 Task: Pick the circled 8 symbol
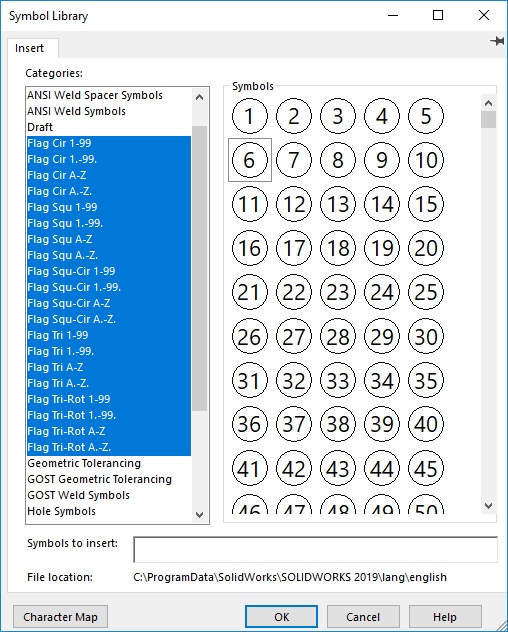tap(338, 160)
